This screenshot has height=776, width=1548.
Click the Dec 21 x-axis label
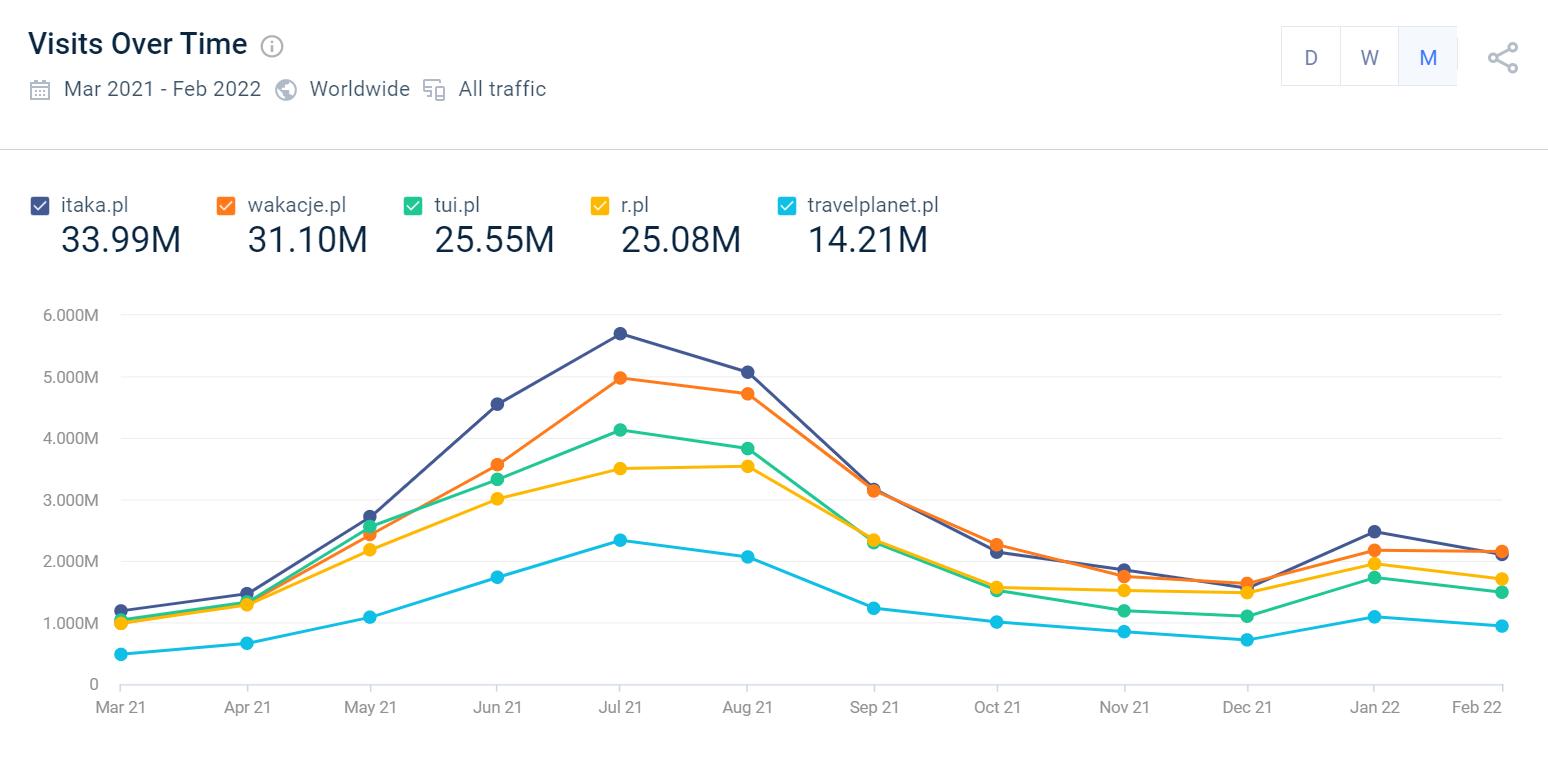coord(1247,707)
